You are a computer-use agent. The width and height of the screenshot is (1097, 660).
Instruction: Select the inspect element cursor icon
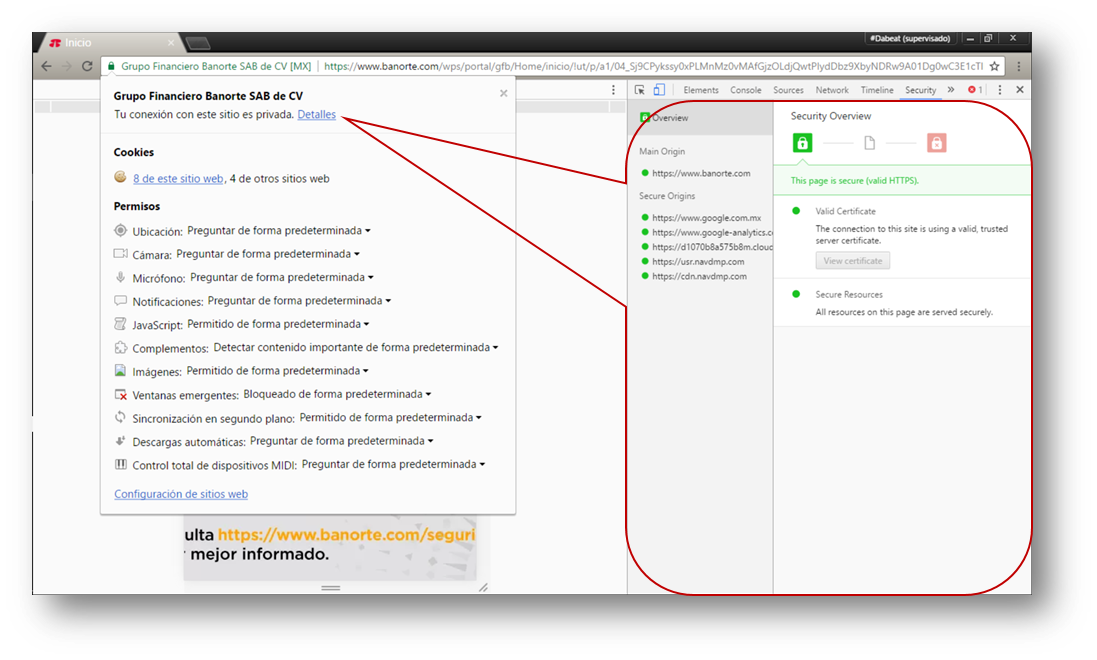click(x=639, y=90)
